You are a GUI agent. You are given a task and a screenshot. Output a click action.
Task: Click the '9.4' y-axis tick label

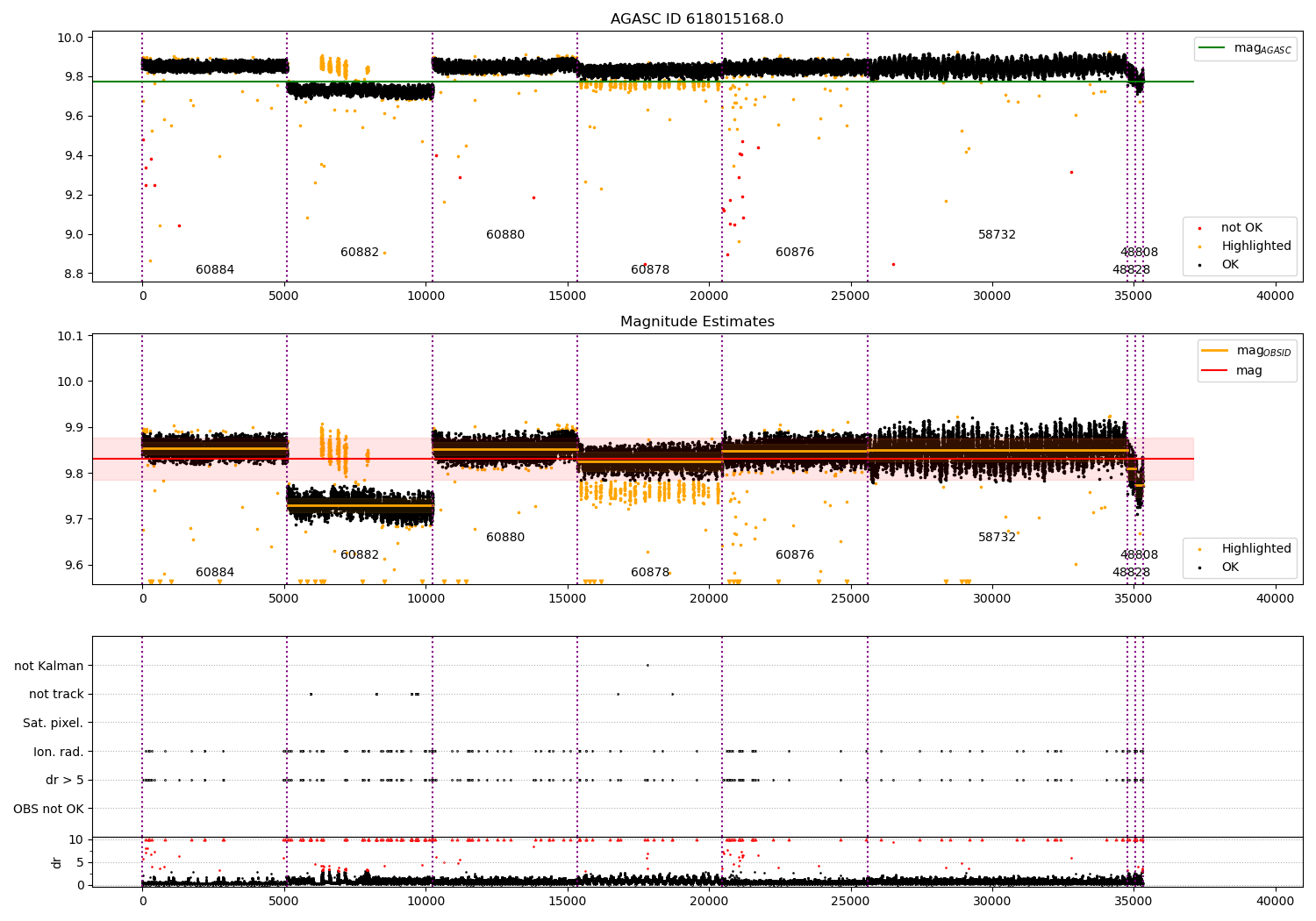tap(75, 156)
